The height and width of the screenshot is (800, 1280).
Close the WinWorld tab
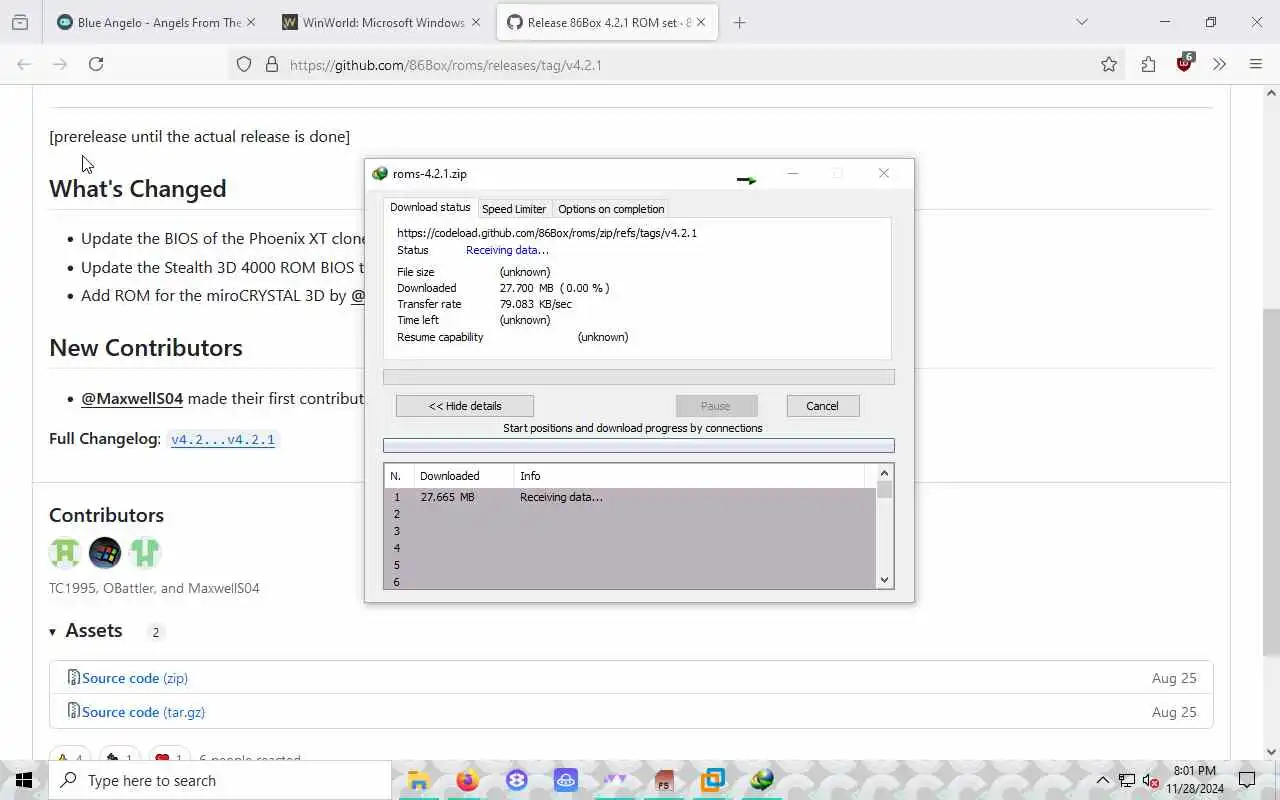(x=475, y=22)
